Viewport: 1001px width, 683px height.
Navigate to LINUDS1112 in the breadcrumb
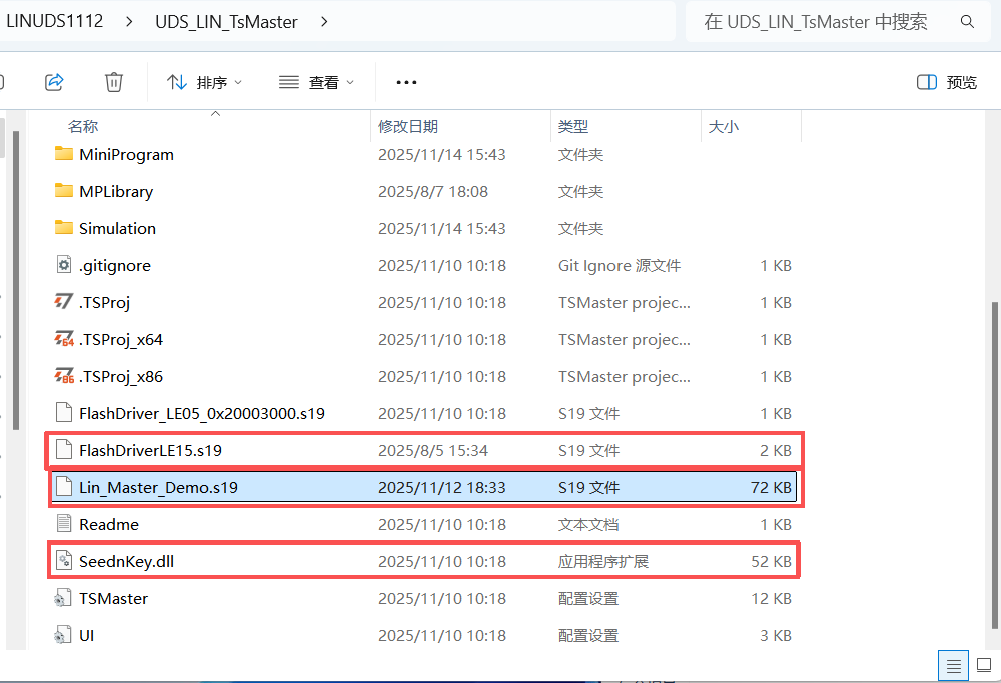pos(55,21)
